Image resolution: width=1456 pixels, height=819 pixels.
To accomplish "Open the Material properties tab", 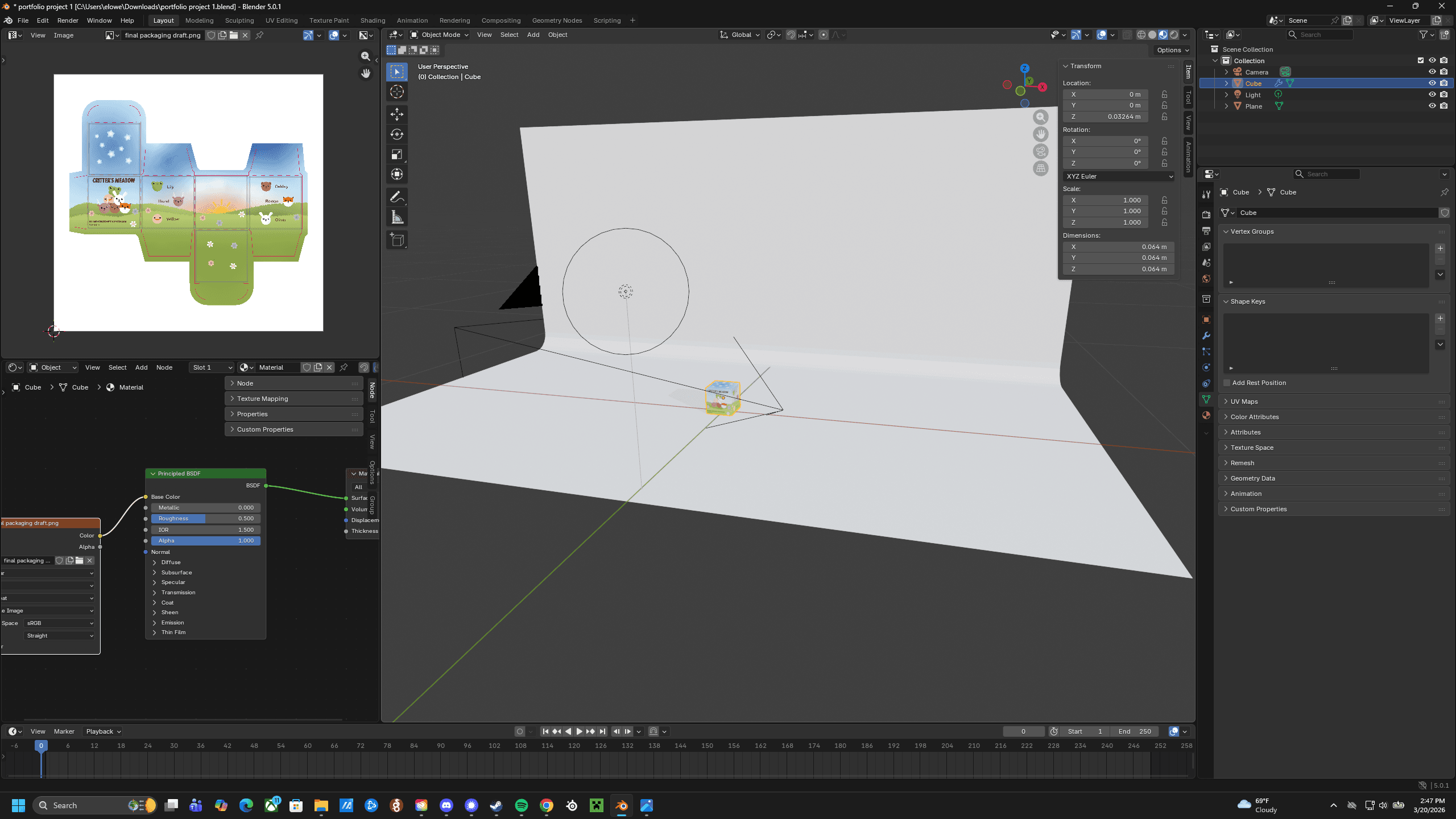I will (1206, 416).
